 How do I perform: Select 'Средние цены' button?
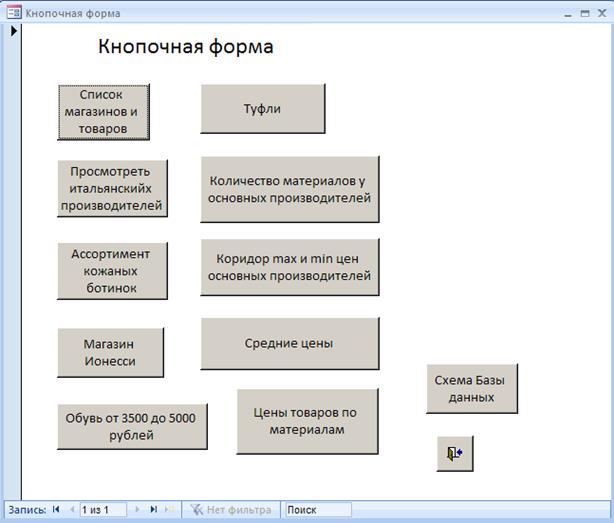[x=289, y=344]
